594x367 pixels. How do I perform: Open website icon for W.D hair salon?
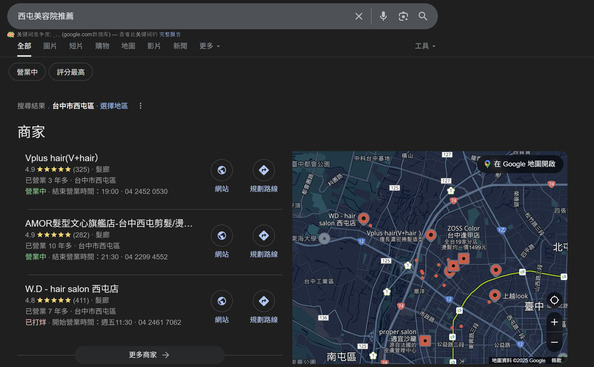pyautogui.click(x=222, y=301)
